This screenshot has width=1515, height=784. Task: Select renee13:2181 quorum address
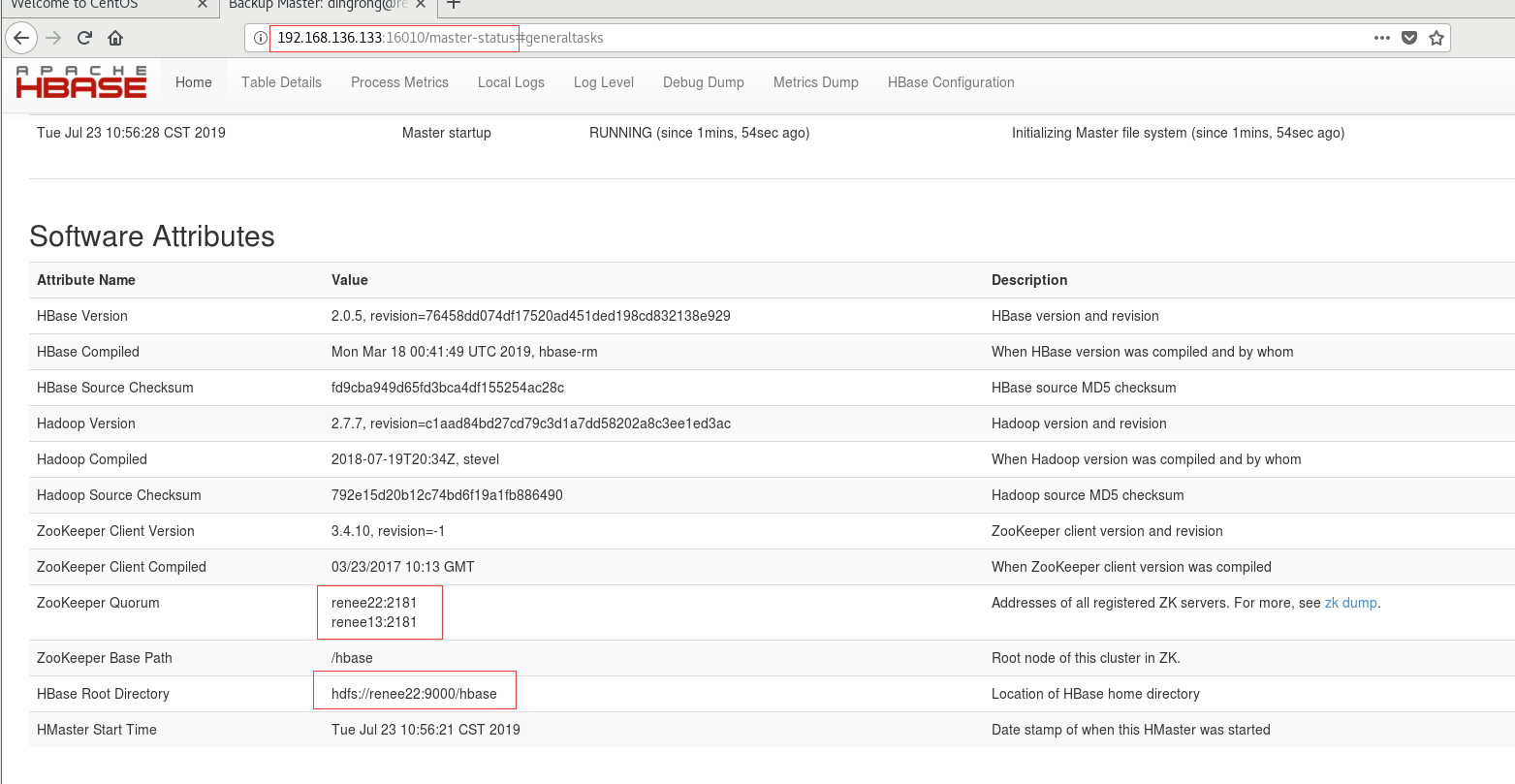[374, 622]
